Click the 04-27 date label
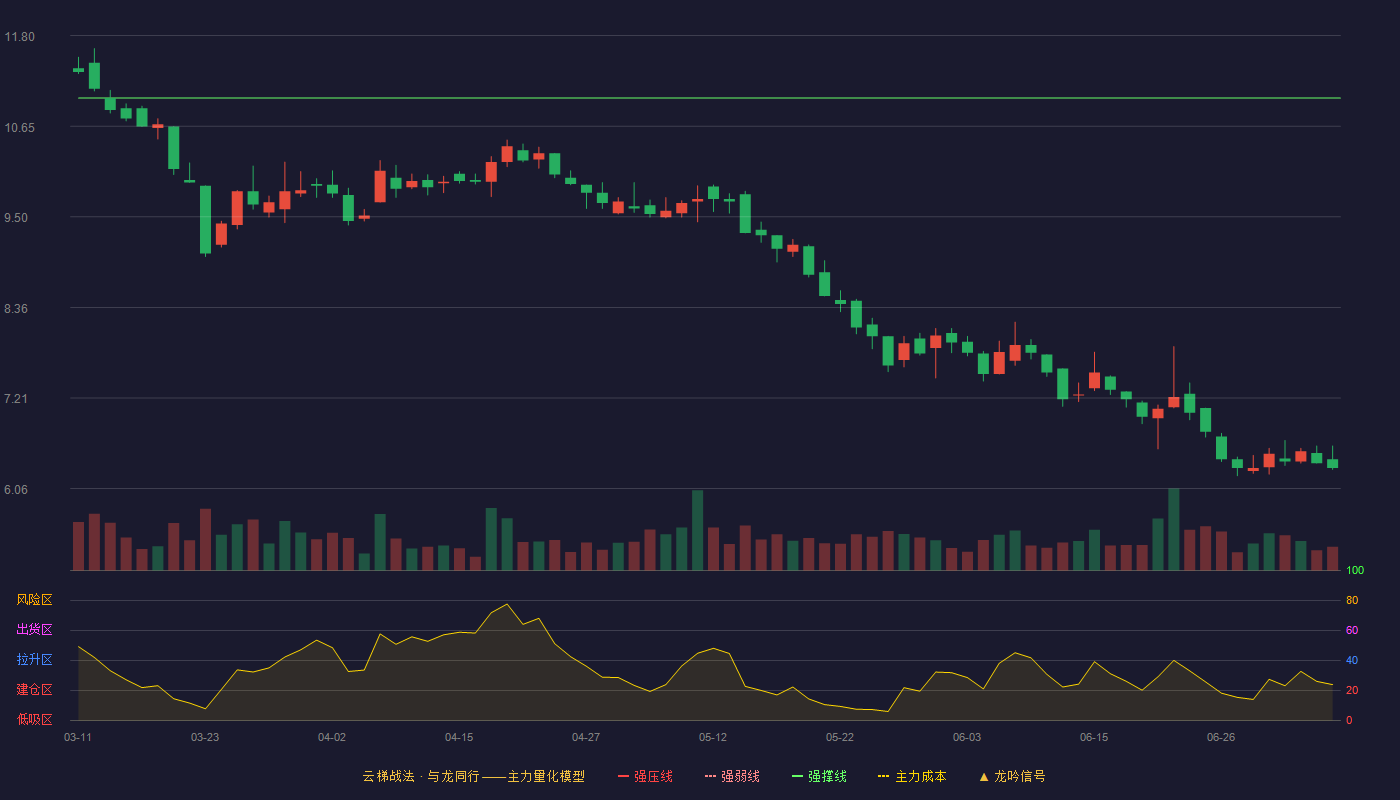The image size is (1400, 800). 586,737
